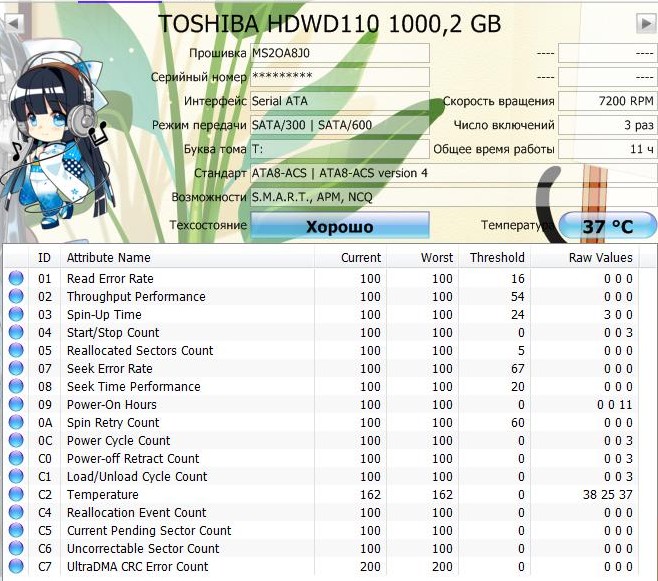This screenshot has width=658, height=581.
Task: Click the ID column header
Action: pos(44,257)
